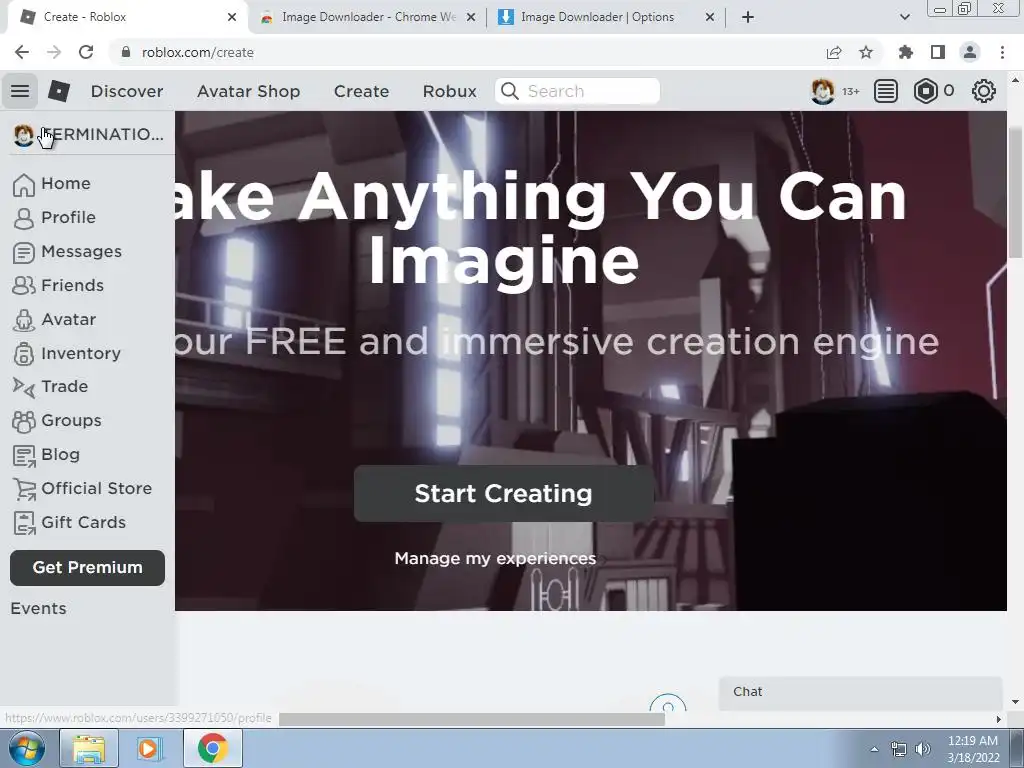Toggle the hamburger navigation menu
The image size is (1024, 768).
coord(20,91)
